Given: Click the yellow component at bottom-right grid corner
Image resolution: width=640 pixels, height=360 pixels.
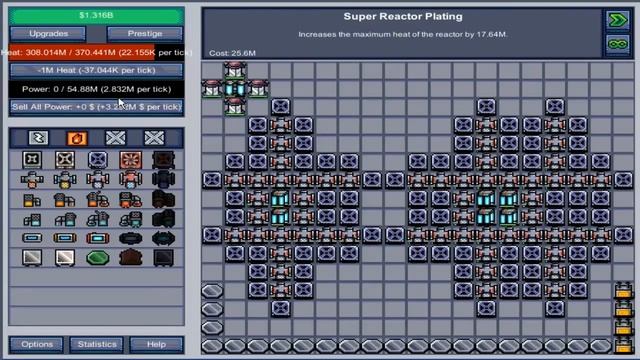Looking at the screenshot, I should 623,346.
